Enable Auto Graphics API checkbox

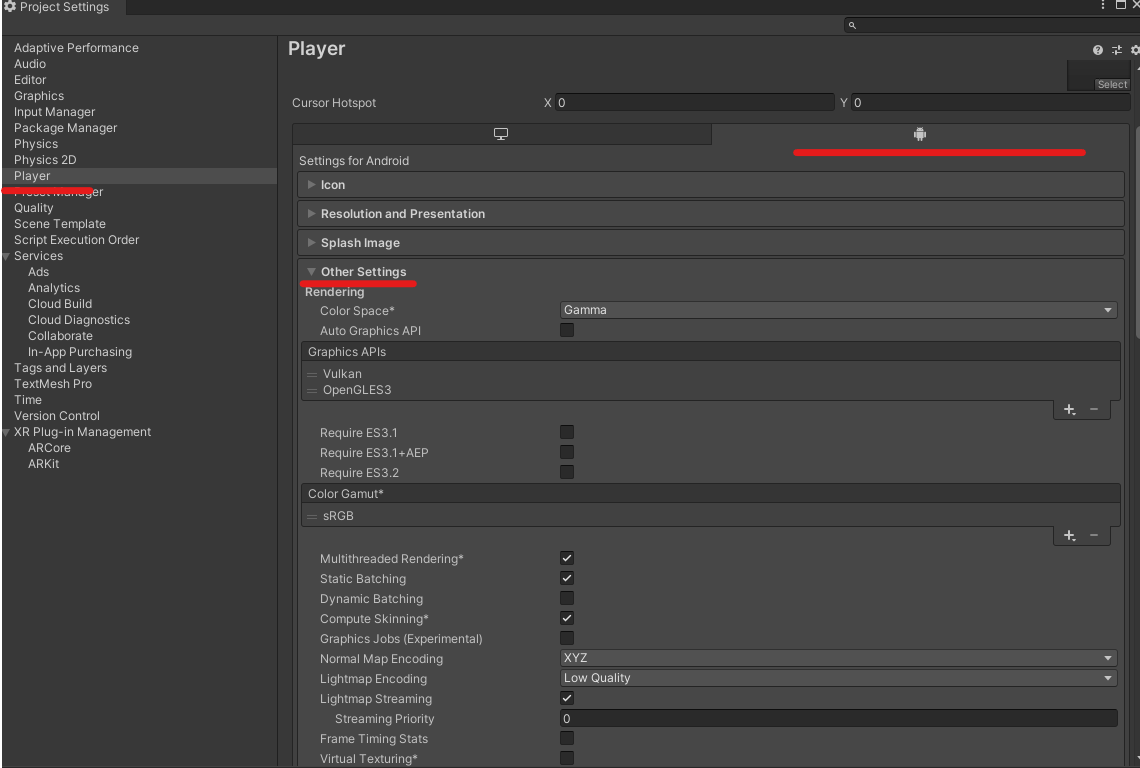(x=567, y=330)
